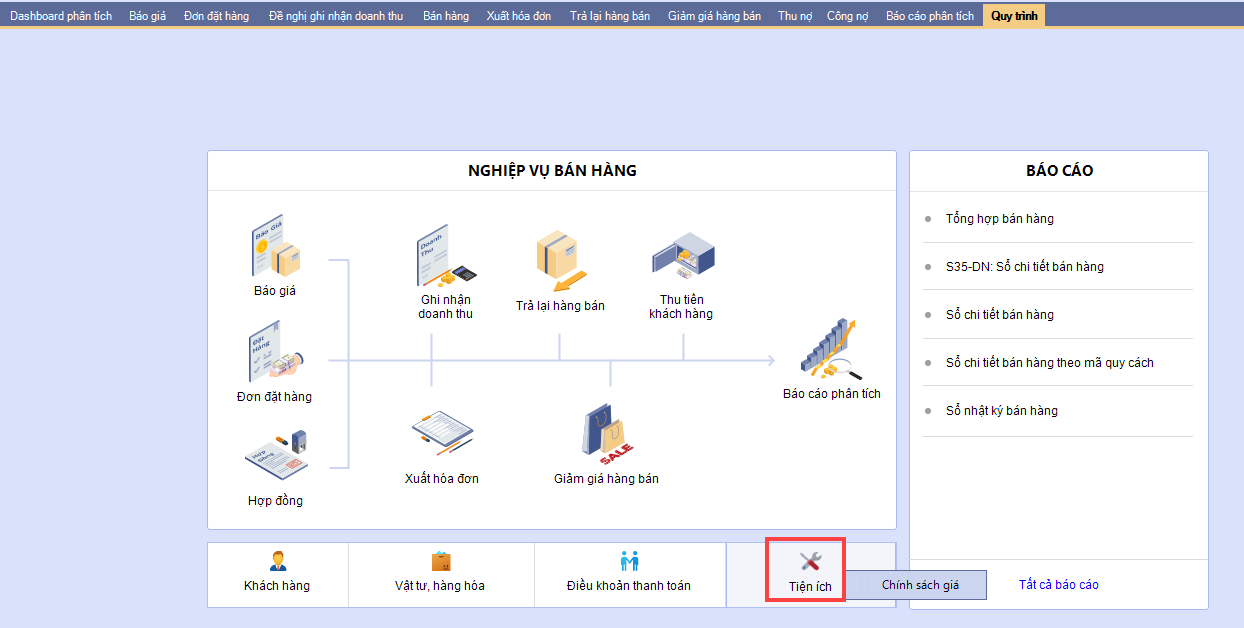1244x628 pixels.
Task: Go to the Công nợ tab
Action: tap(847, 16)
